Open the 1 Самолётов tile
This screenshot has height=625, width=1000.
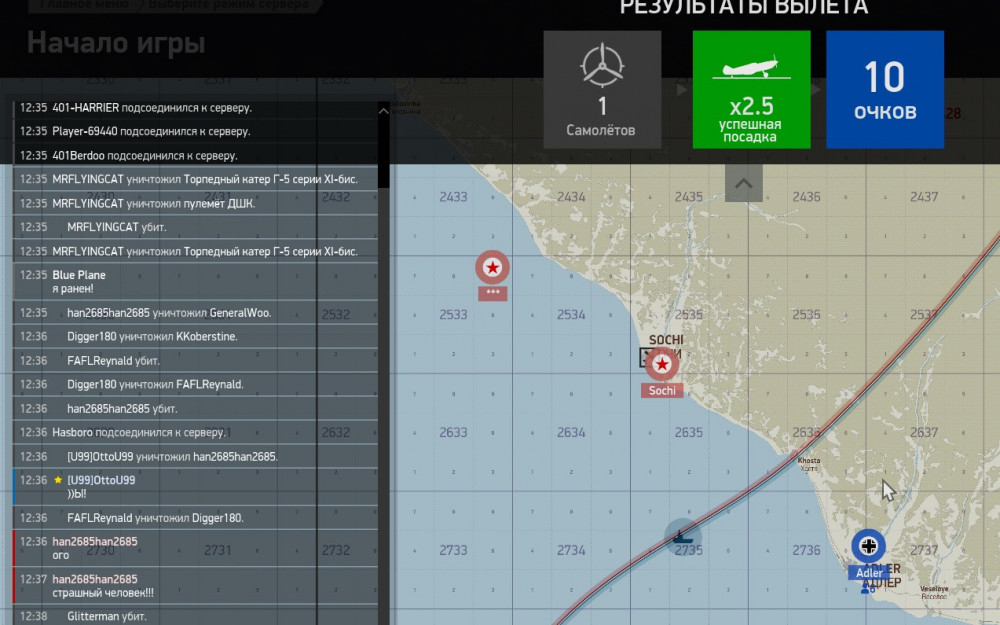pos(602,90)
